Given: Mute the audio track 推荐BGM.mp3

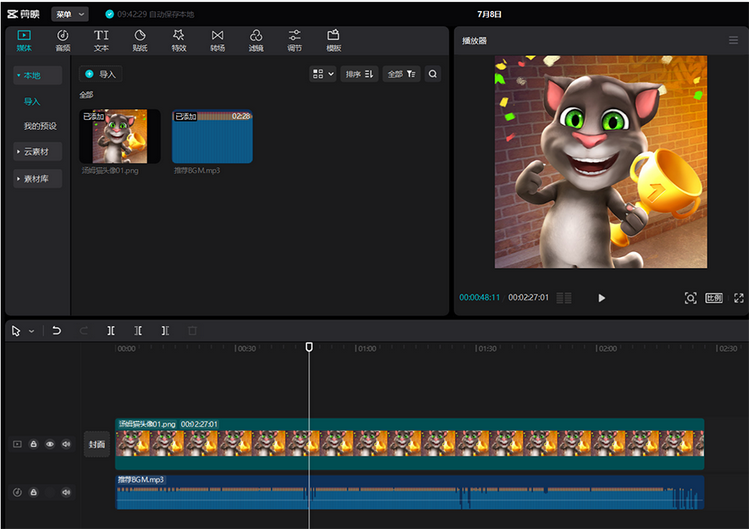Looking at the screenshot, I should point(67,492).
